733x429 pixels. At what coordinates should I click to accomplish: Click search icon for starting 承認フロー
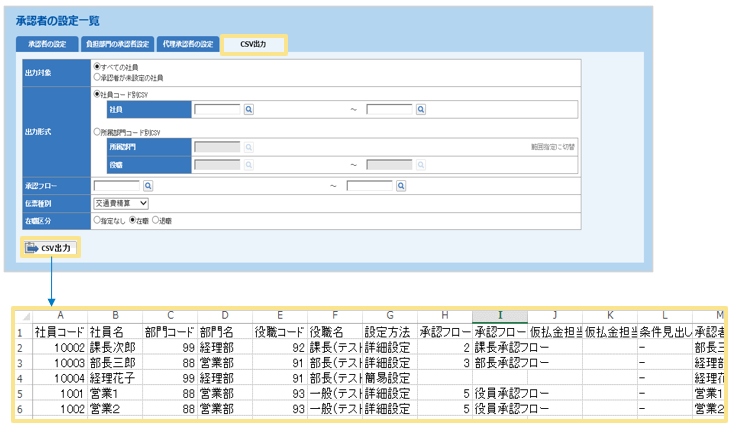147,185
